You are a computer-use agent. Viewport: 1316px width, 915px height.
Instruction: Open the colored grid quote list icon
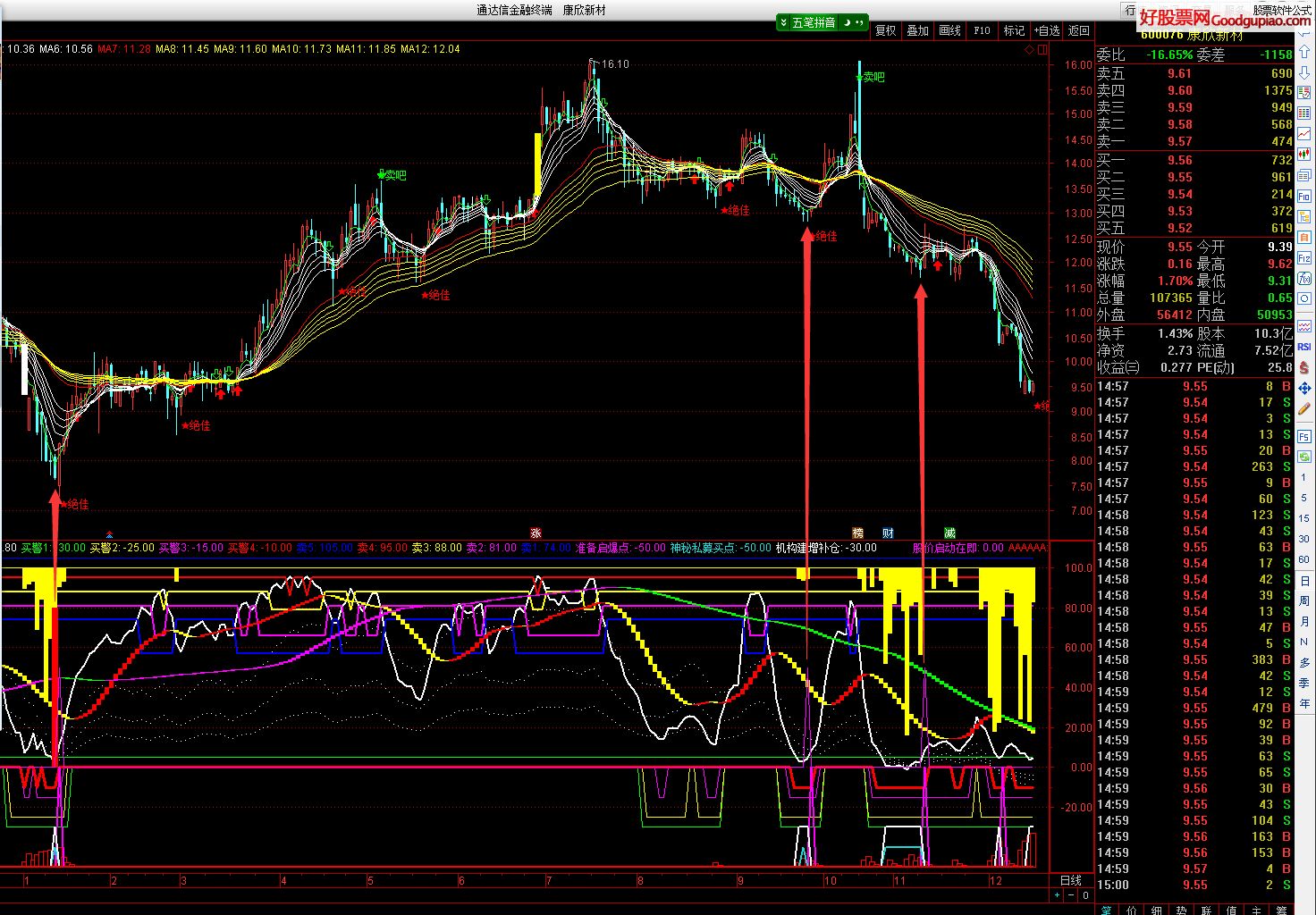point(1303,113)
